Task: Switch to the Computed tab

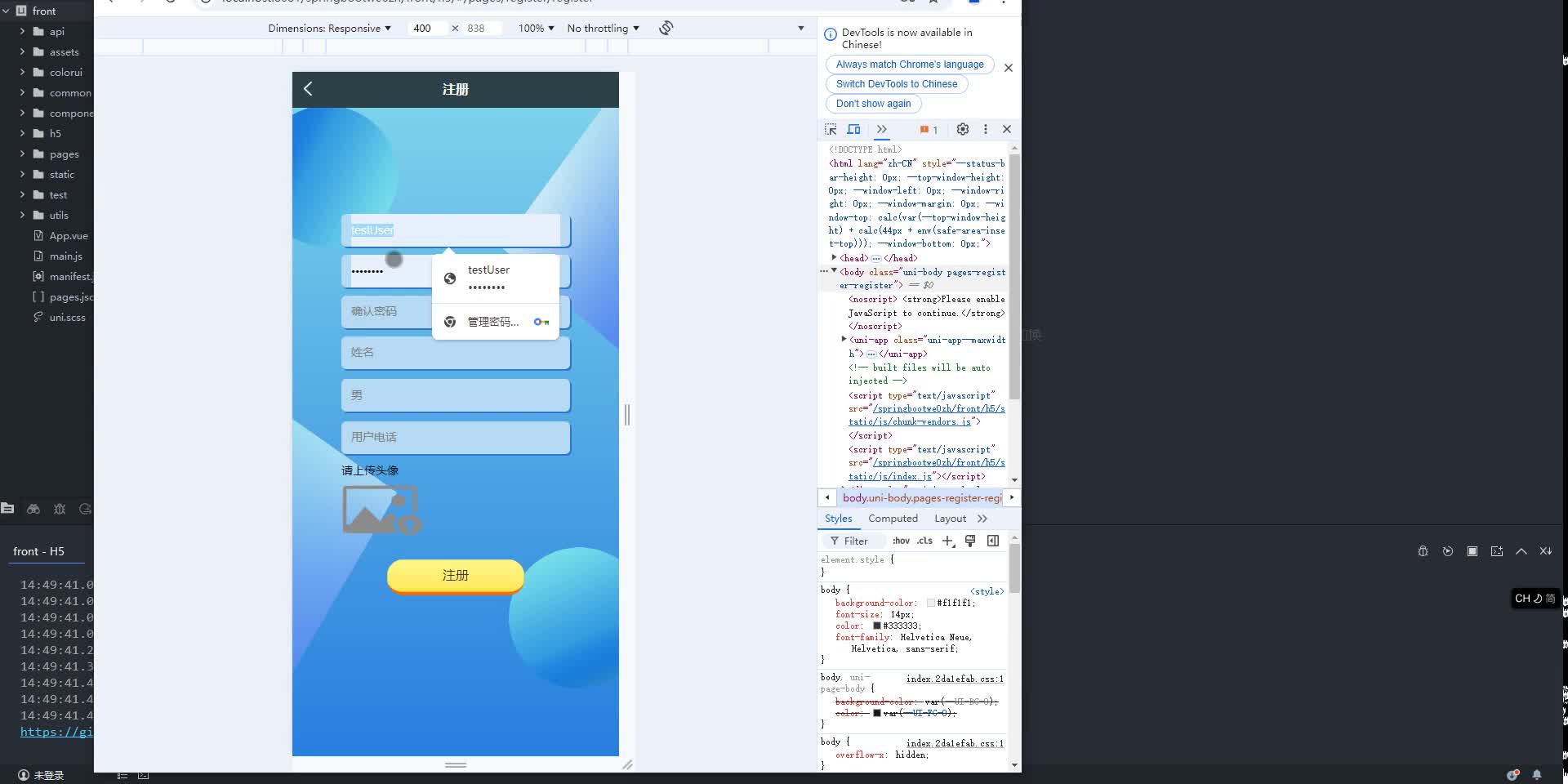Action: 893,519
